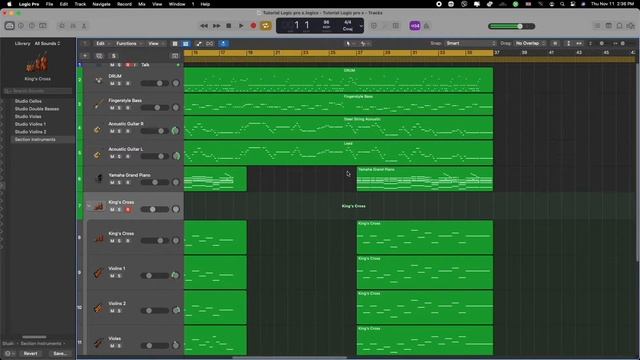Disable record on King's Cross stack track
Viewport: 640px width, 360px height.
128,209
